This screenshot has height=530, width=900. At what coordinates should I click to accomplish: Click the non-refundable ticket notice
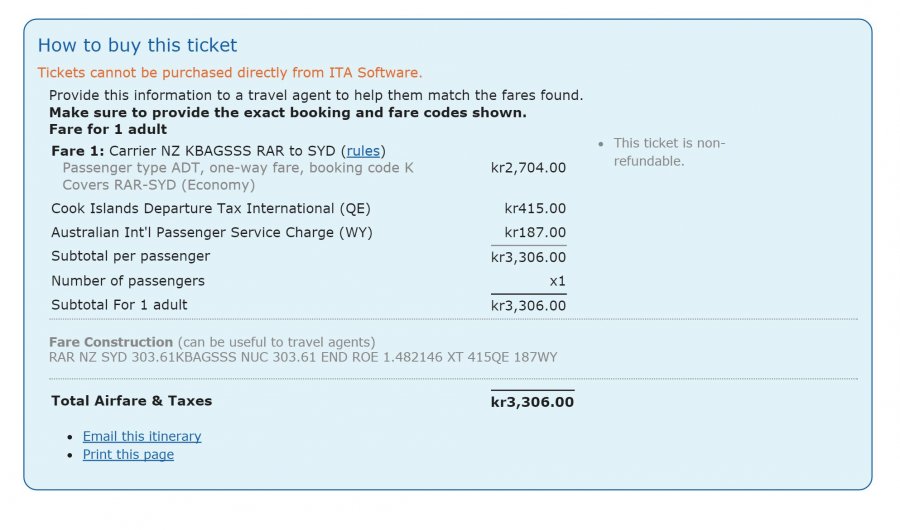(x=669, y=152)
